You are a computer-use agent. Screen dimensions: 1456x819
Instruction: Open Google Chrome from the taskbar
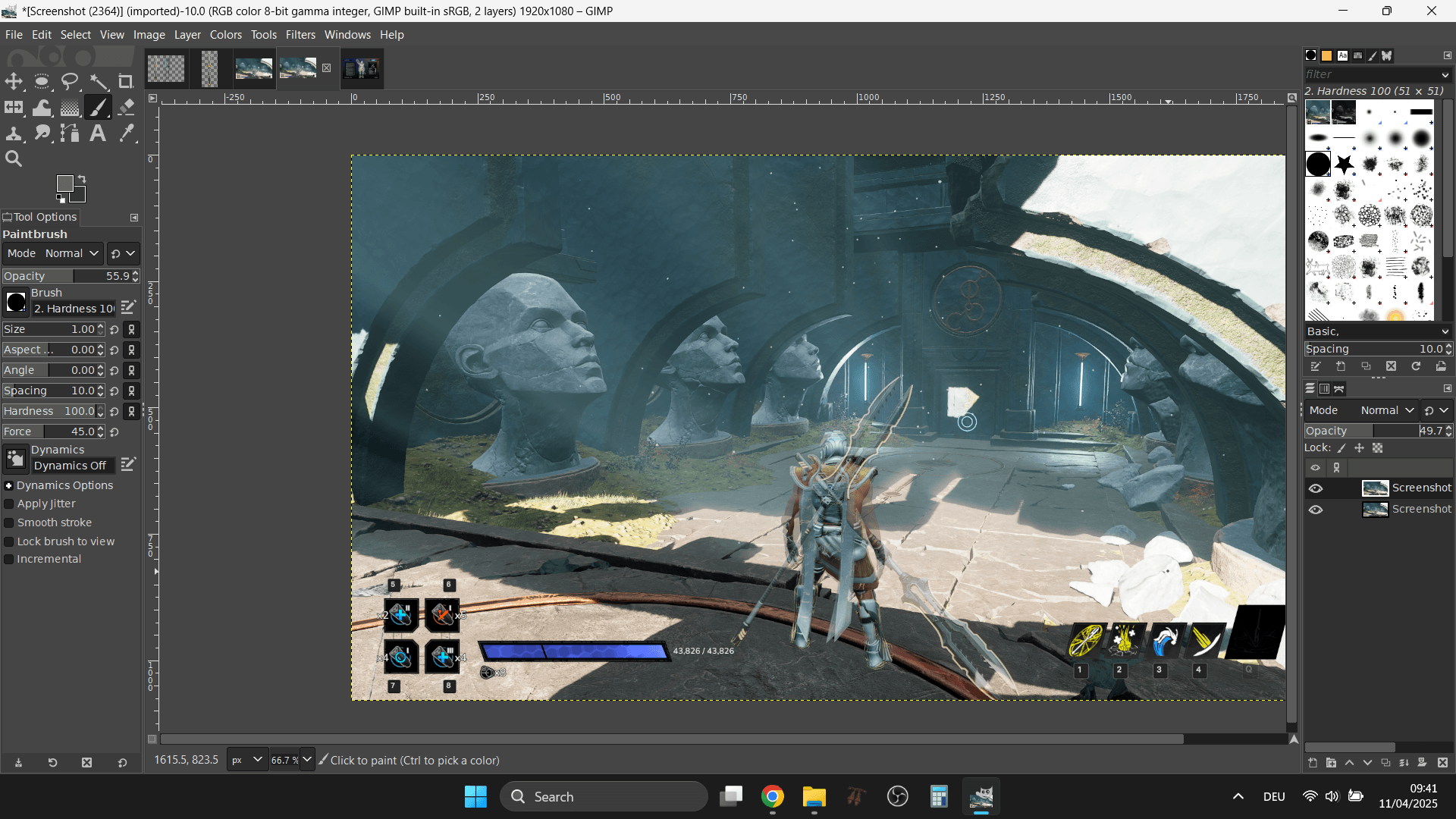pos(773,797)
